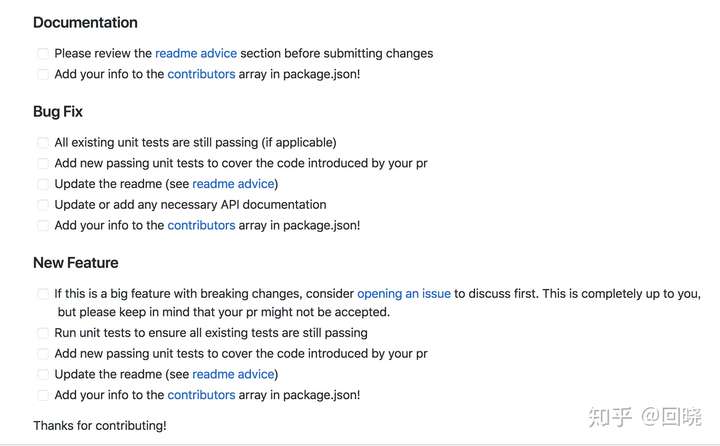Tick the contributors checkbox in the Bug Fix section
The width and height of the screenshot is (720, 446).
[x=43, y=226]
